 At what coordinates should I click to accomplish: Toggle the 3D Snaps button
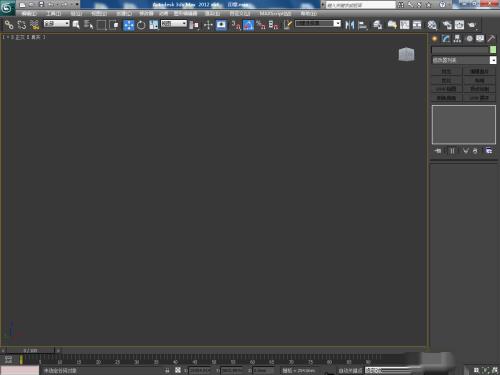(x=236, y=25)
